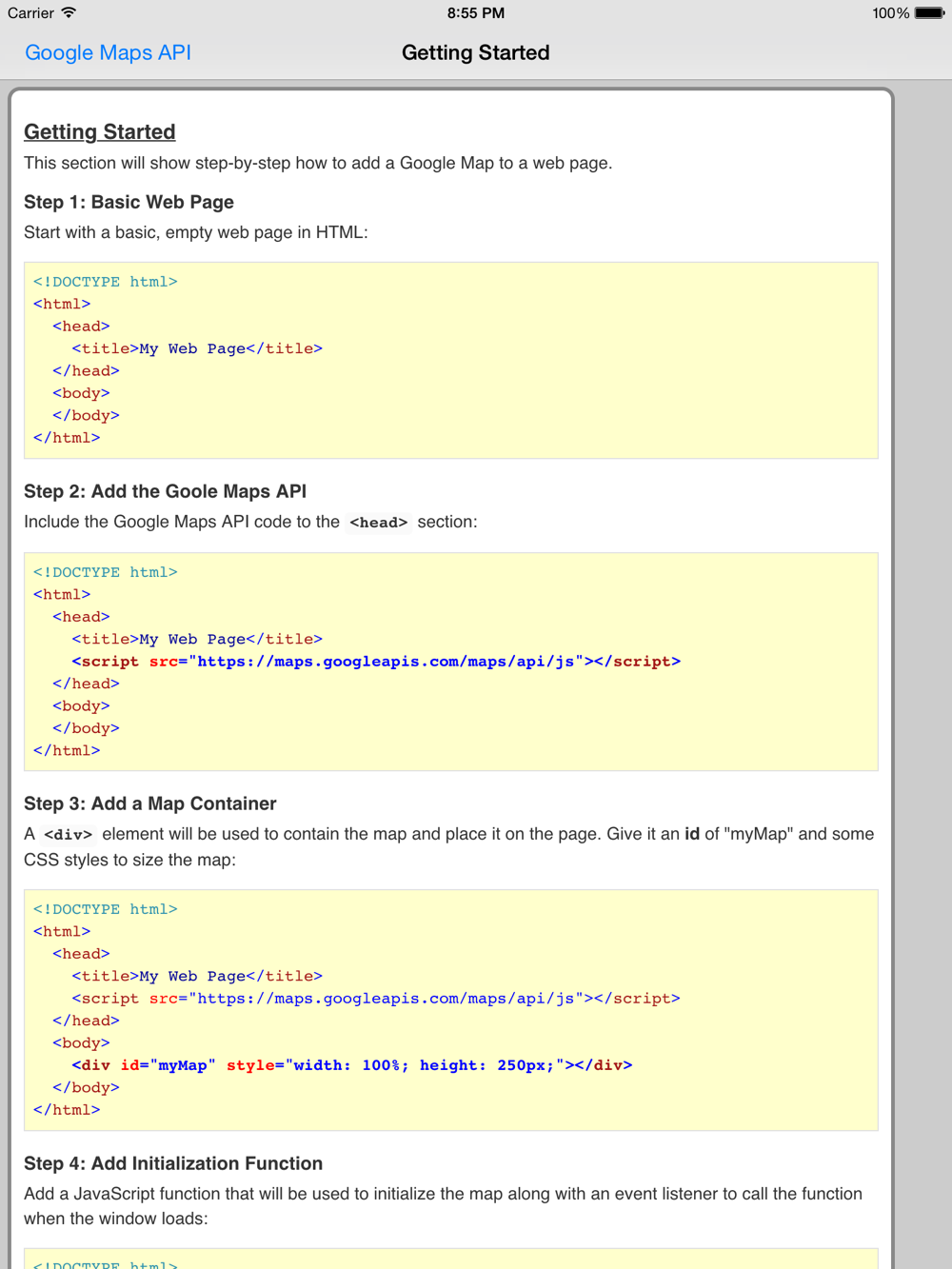952x1269 pixels.
Task: Tap the Carrier label in status bar
Action: pos(30,13)
